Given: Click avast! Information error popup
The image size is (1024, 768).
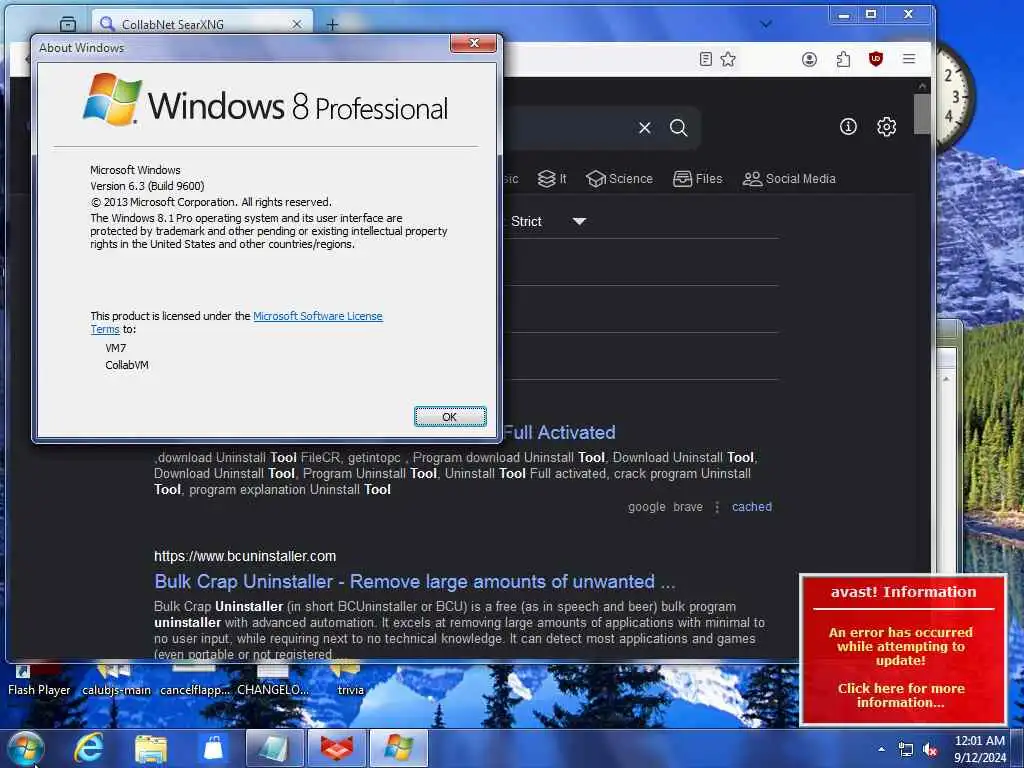Looking at the screenshot, I should point(903,650).
